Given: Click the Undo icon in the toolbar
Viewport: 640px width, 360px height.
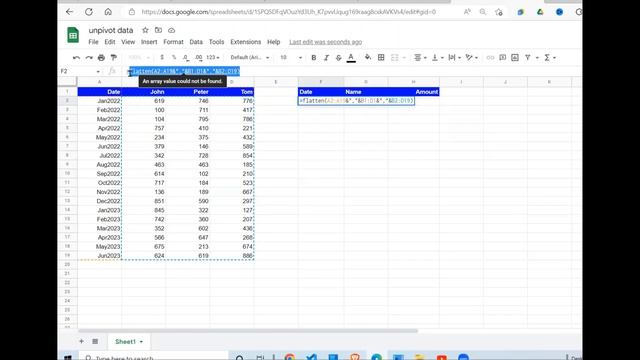Looking at the screenshot, I should tap(76, 58).
